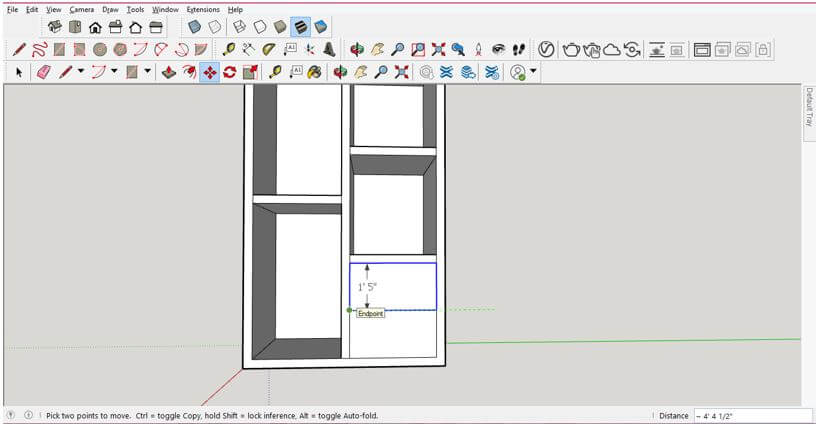Open the View menu

[x=54, y=9]
